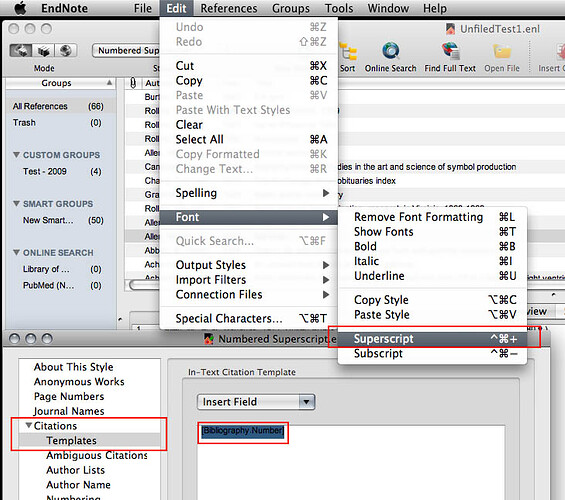Collapse the Citations tree node

click(29, 425)
